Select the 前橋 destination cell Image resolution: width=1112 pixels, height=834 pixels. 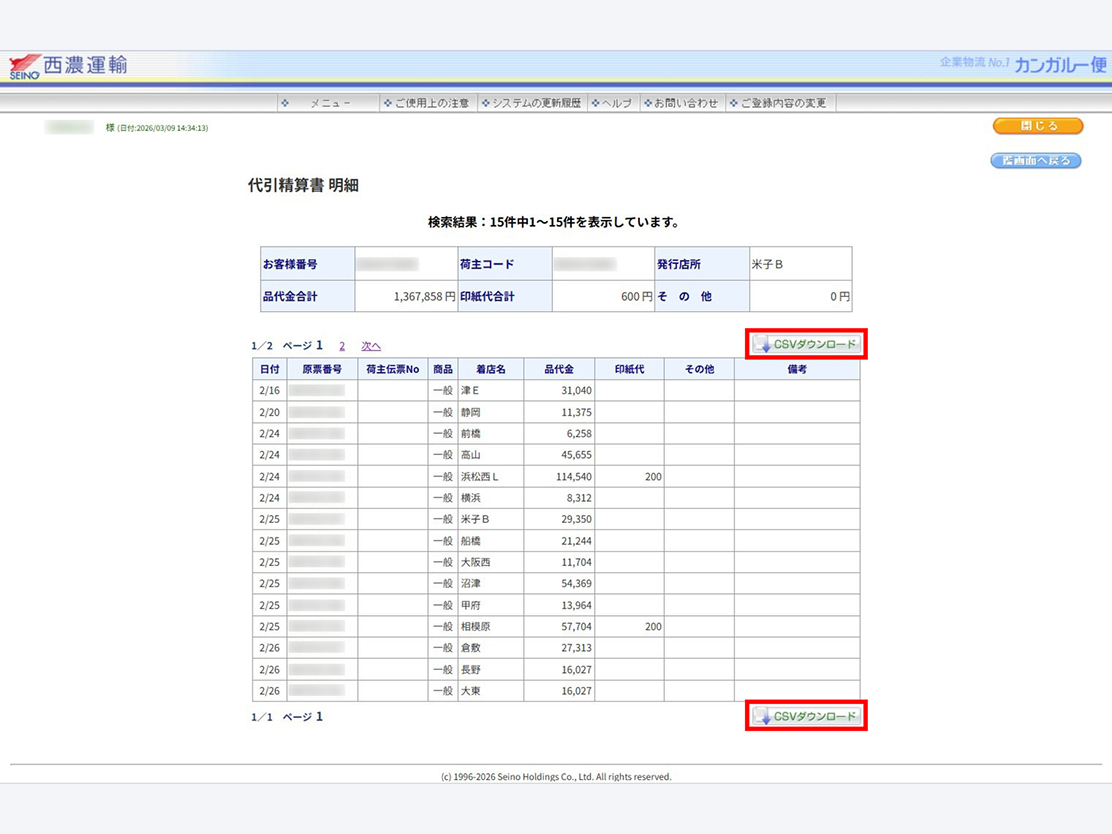491,433
